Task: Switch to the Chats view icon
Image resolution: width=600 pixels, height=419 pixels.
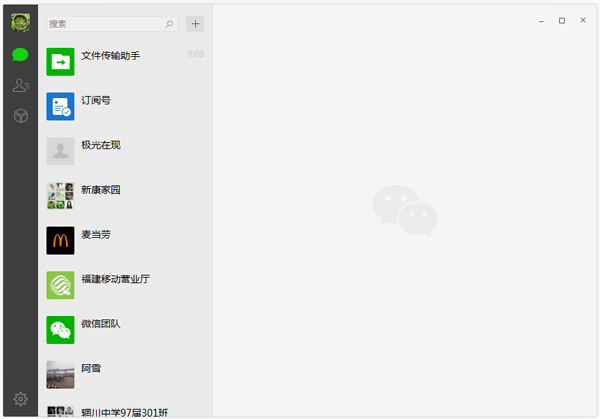Action: click(20, 55)
